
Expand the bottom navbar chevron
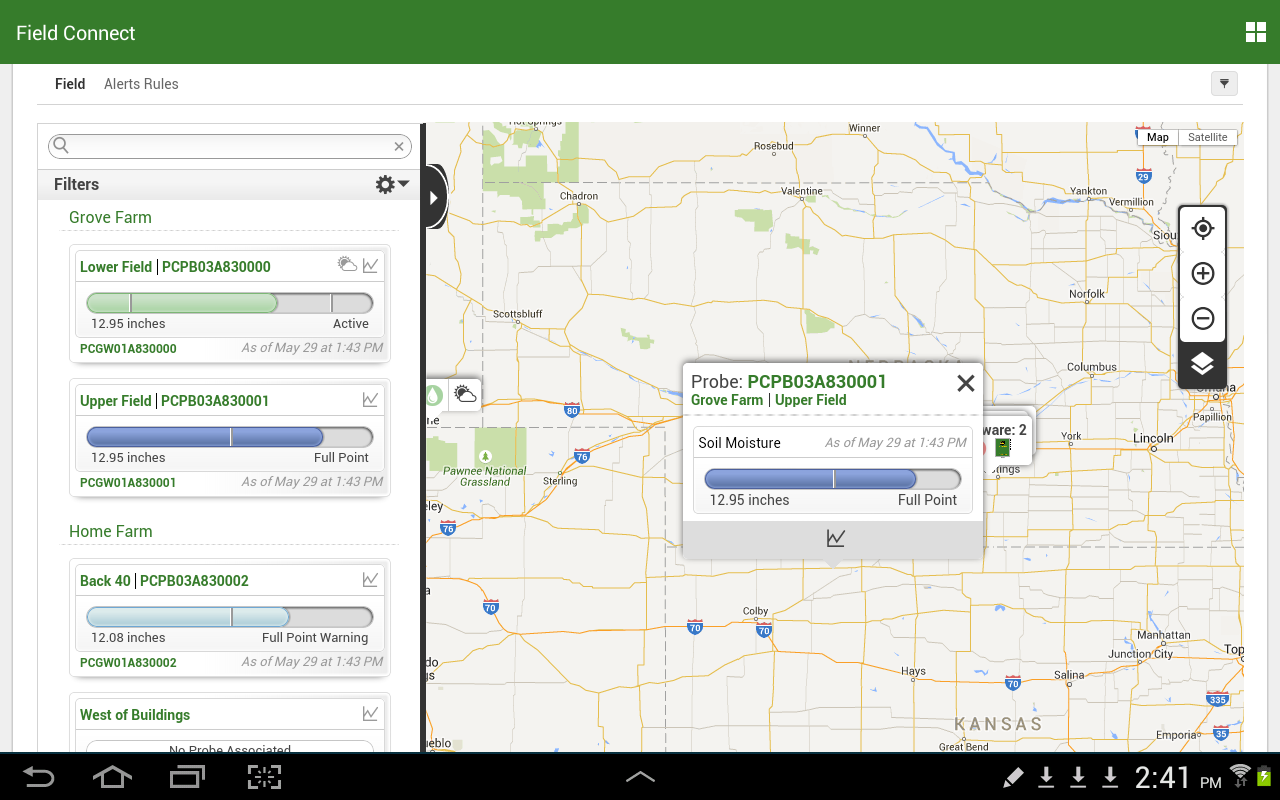(x=640, y=776)
